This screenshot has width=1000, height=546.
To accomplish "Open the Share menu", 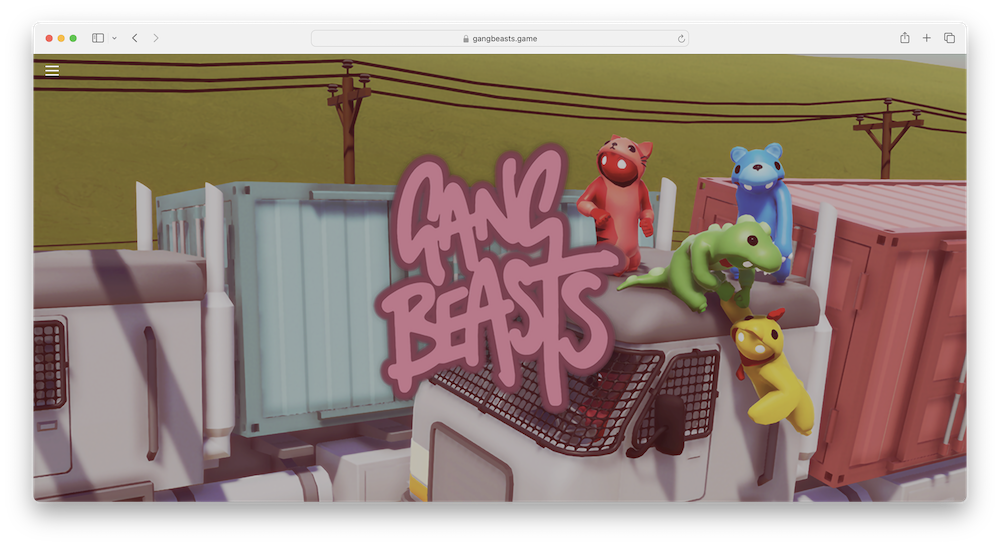I will pos(904,38).
